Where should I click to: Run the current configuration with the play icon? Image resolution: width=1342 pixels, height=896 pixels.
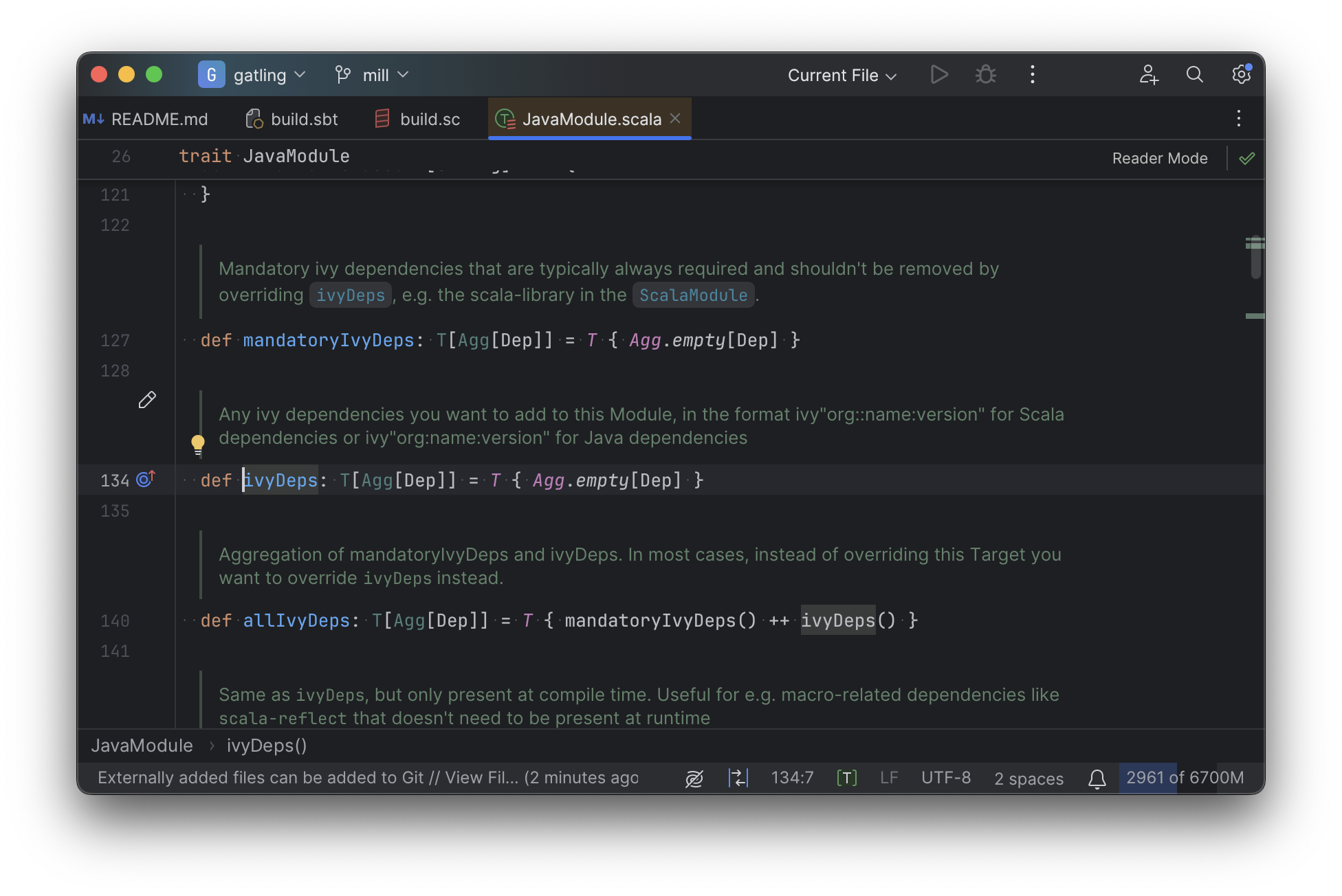click(x=939, y=74)
